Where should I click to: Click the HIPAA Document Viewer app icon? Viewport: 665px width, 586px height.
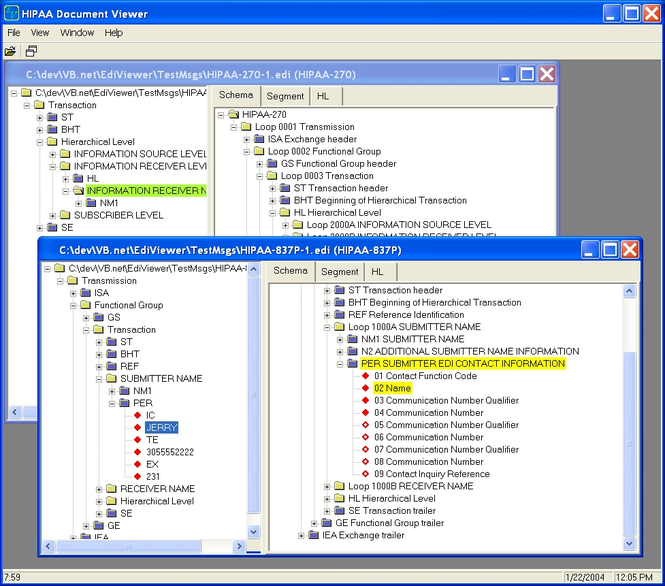click(11, 14)
